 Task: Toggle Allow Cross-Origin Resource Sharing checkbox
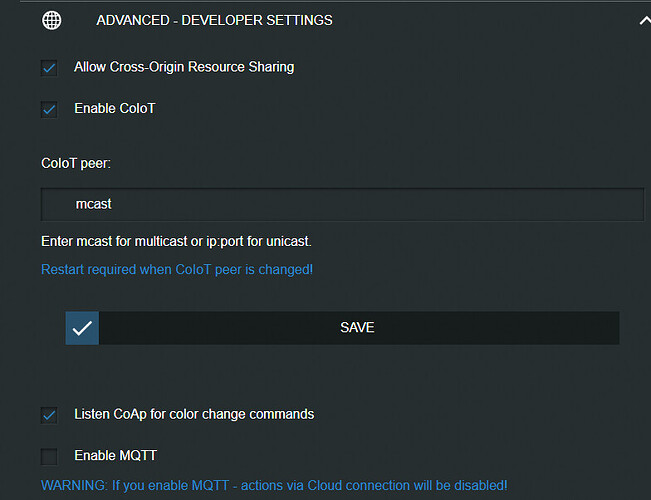pyautogui.click(x=49, y=68)
